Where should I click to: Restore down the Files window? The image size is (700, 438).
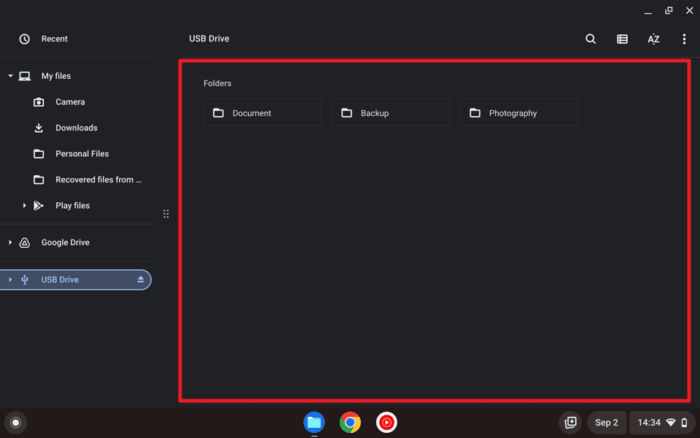[668, 11]
